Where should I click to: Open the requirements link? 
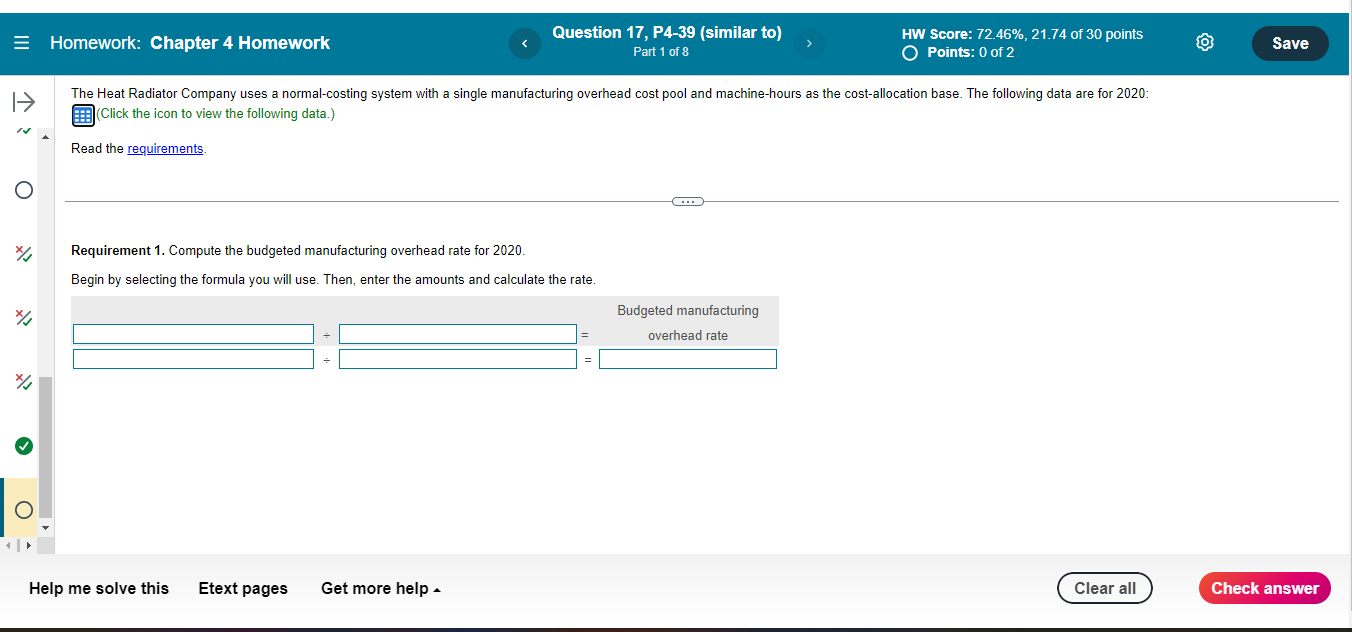click(165, 148)
